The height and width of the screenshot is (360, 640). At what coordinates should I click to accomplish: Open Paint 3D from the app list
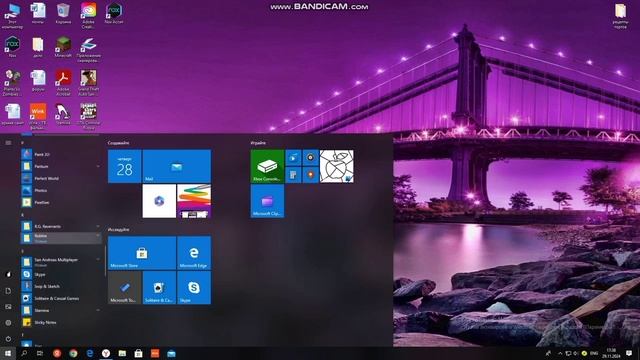click(60, 154)
